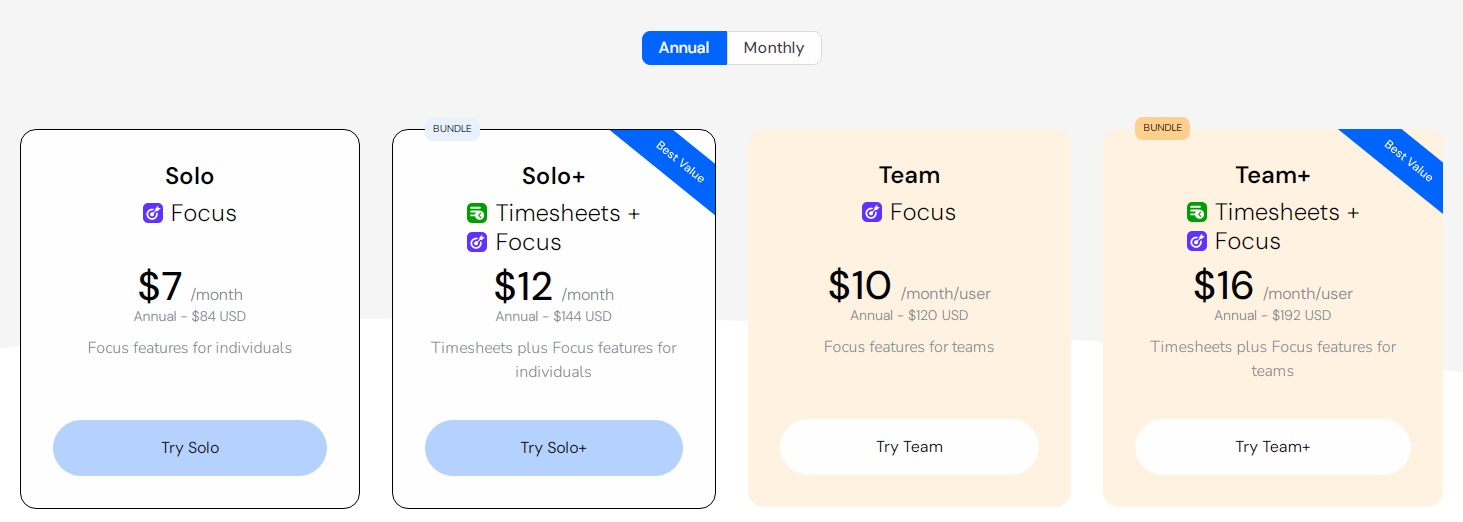
Task: Switch billing to Monthly
Action: [x=773, y=48]
